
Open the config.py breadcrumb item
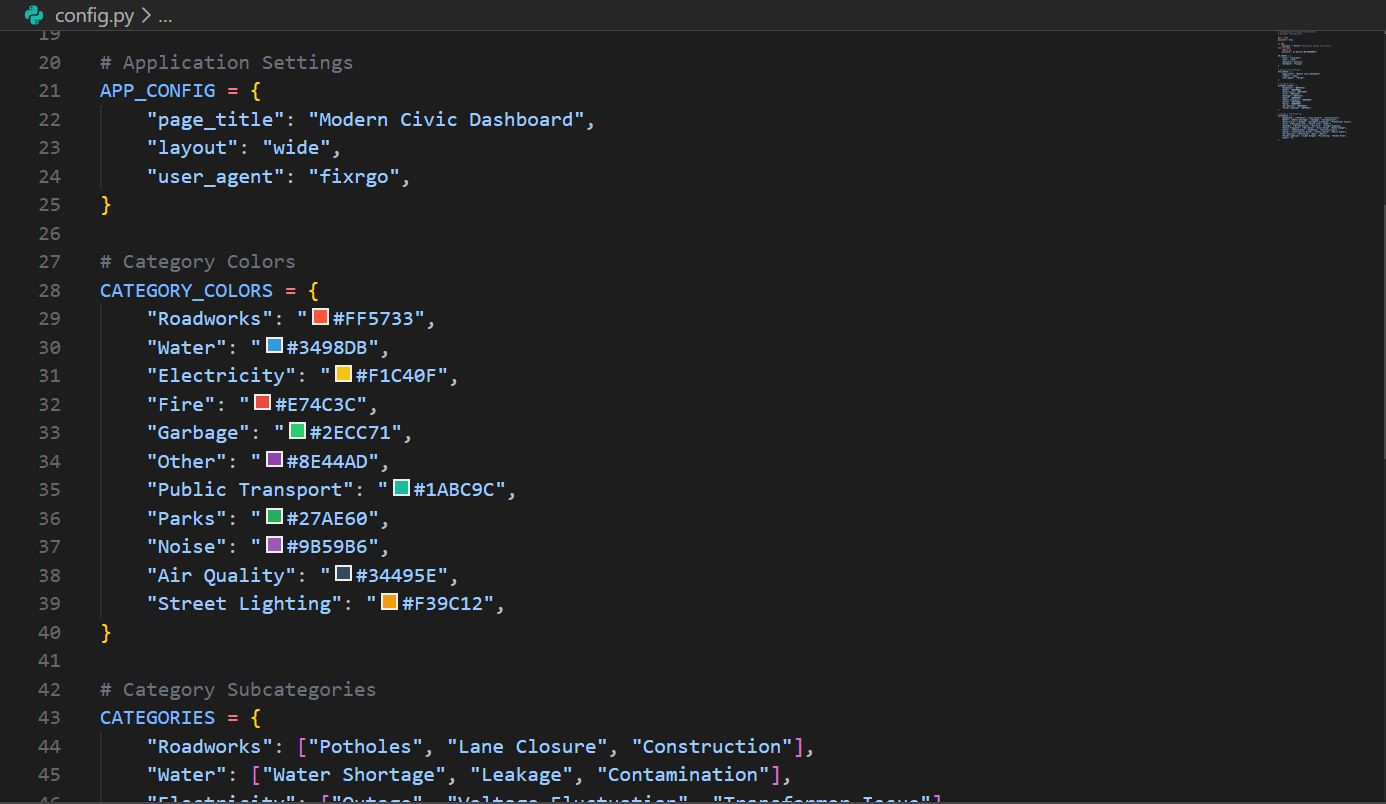[94, 16]
